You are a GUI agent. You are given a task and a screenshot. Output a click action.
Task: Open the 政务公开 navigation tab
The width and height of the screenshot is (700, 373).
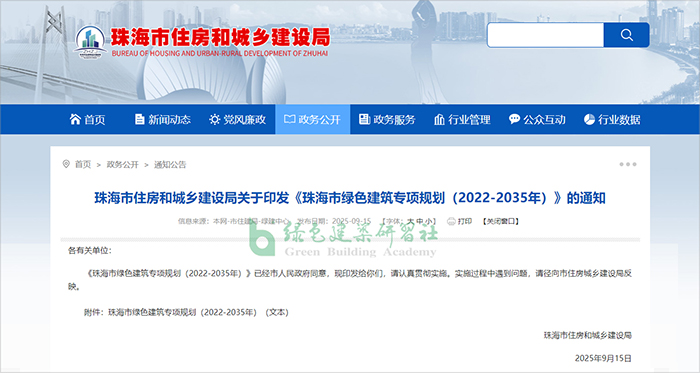312,119
